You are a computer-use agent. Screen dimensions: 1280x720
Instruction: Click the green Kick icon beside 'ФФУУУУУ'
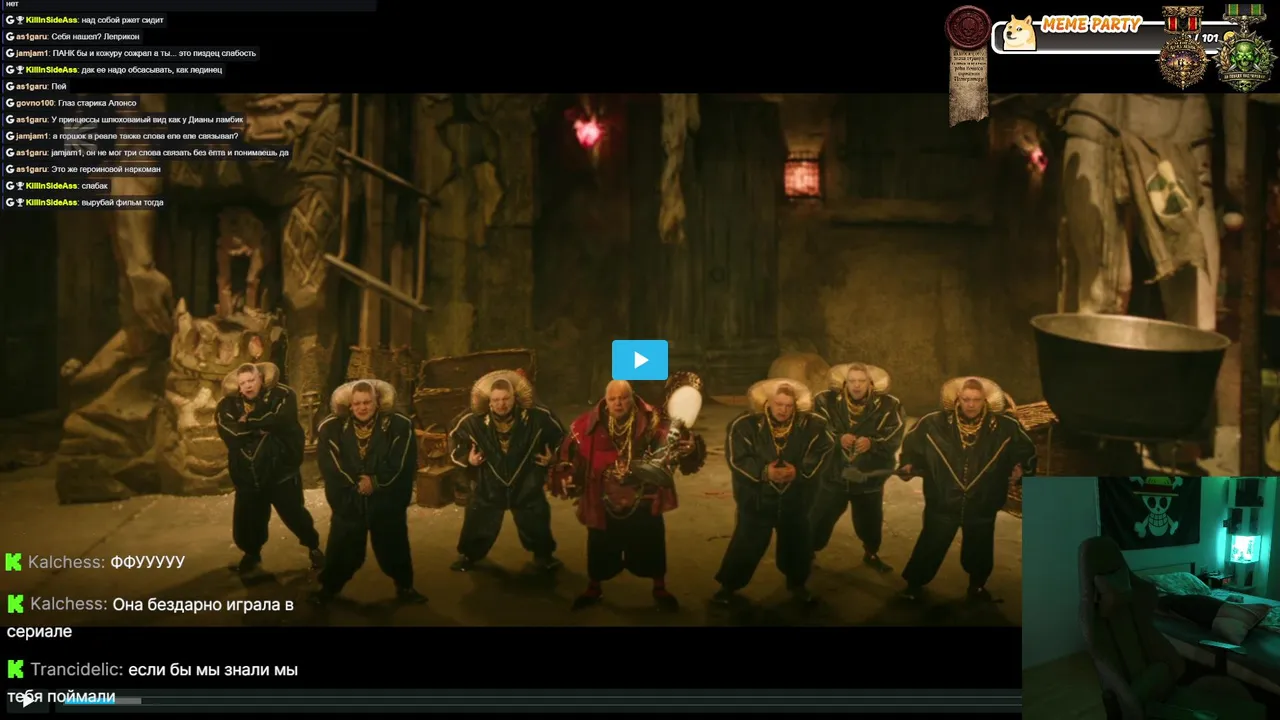pyautogui.click(x=13, y=562)
